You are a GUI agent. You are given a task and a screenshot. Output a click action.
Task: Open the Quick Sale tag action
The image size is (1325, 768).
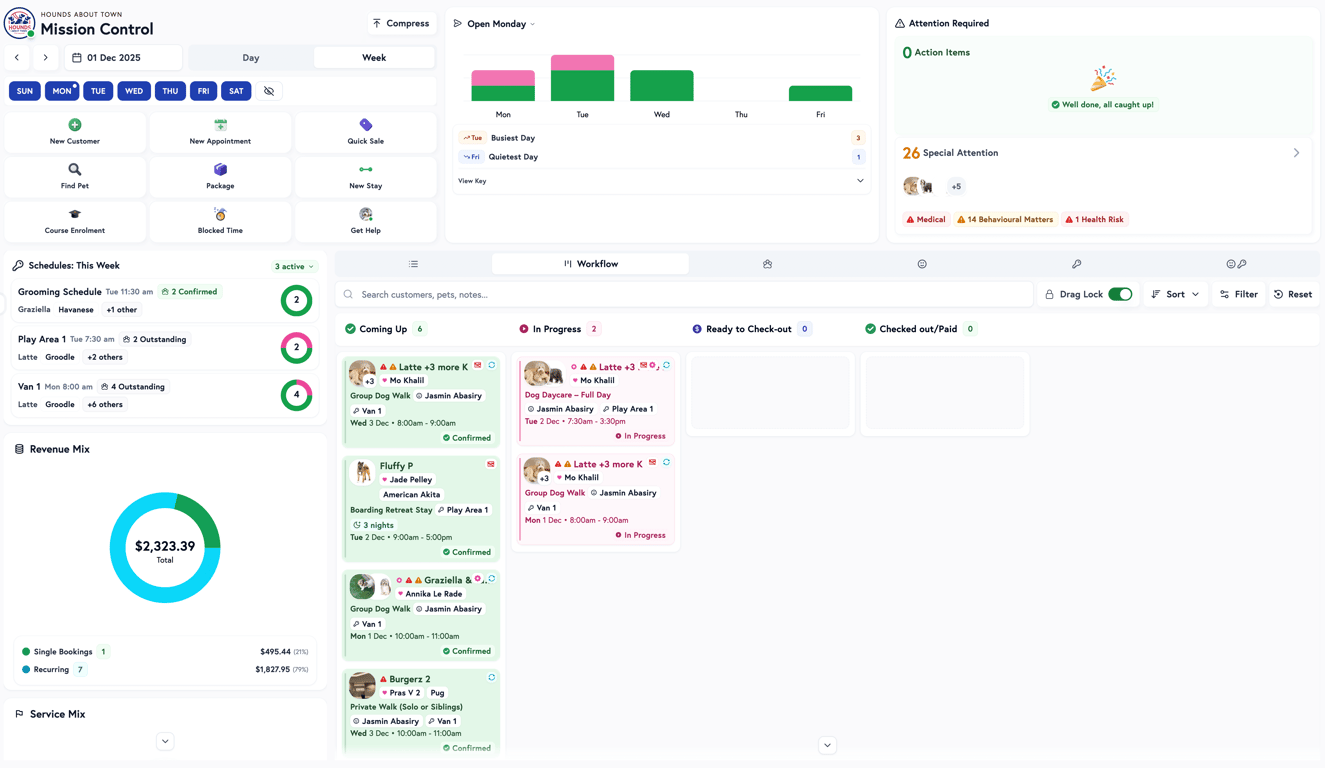tap(366, 132)
